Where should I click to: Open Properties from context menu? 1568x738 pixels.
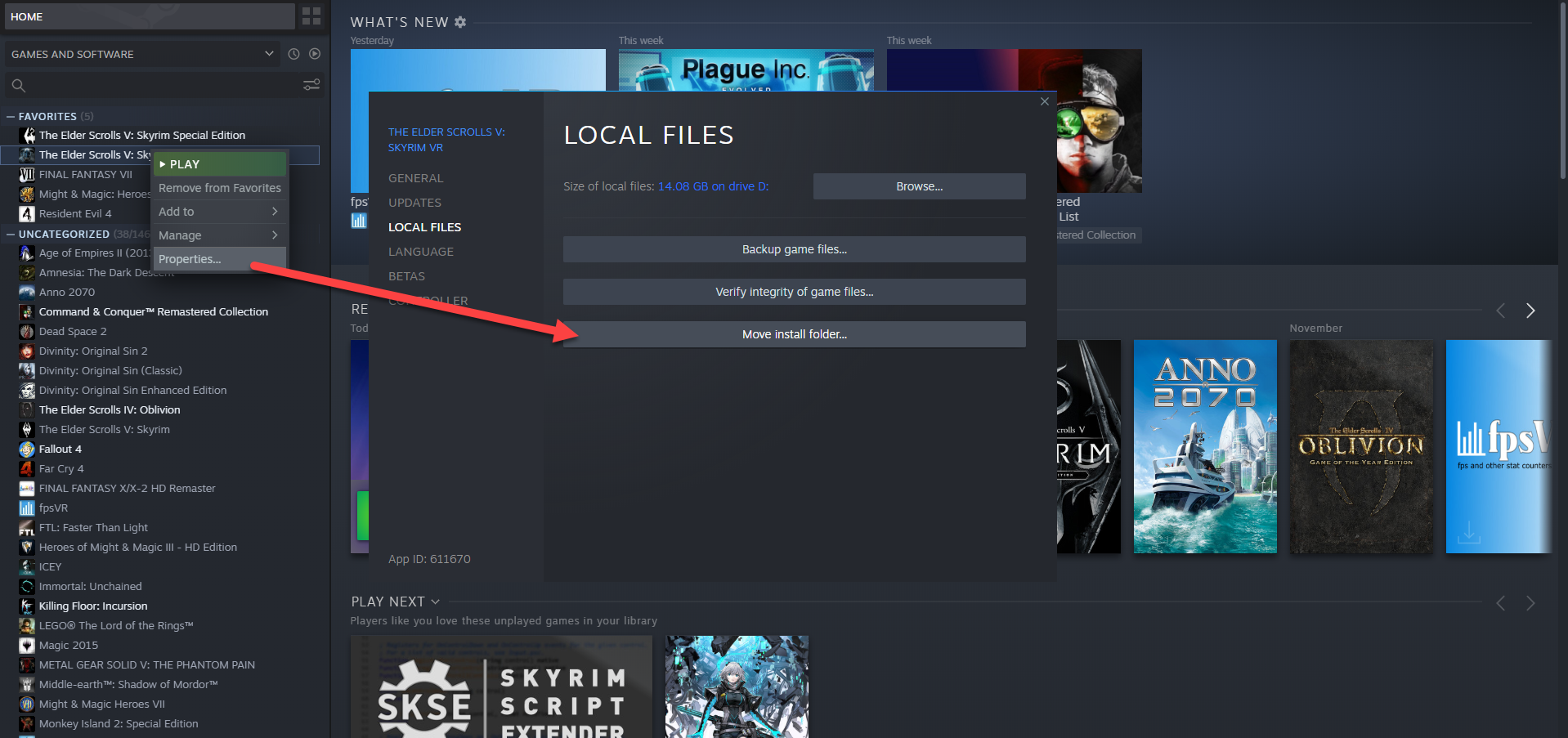tap(219, 259)
